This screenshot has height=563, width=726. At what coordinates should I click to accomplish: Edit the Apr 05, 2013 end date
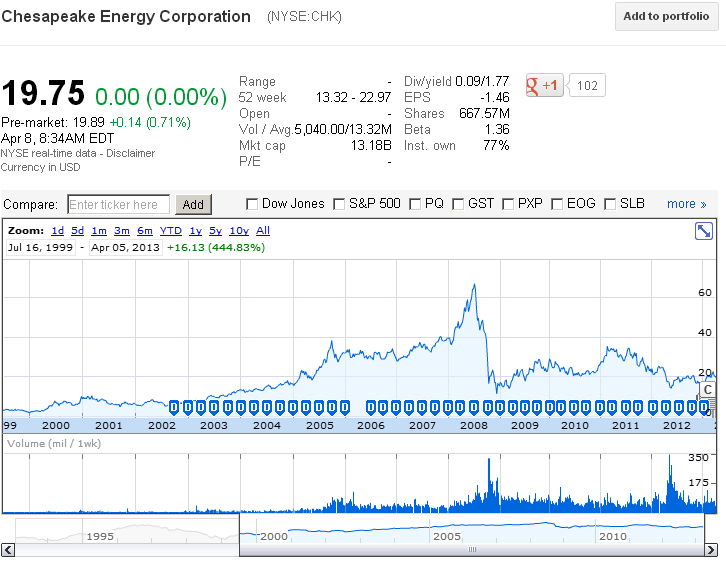(125, 248)
